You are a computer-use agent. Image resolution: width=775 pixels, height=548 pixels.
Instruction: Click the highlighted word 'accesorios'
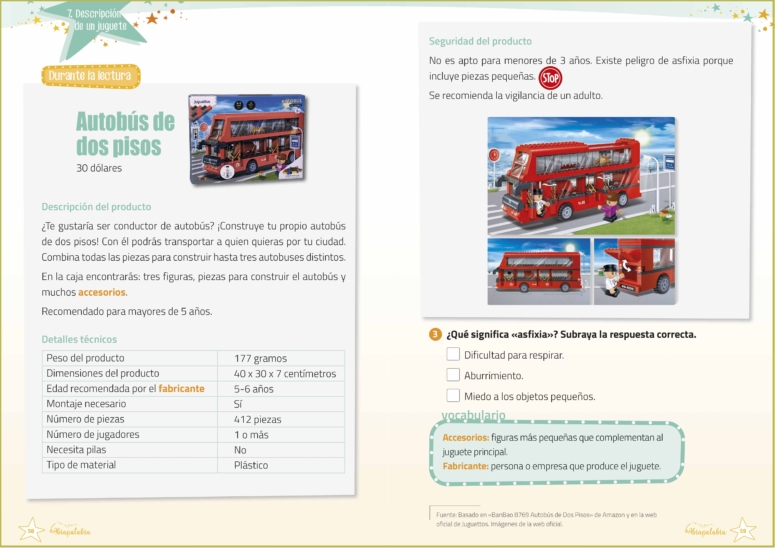(x=101, y=292)
